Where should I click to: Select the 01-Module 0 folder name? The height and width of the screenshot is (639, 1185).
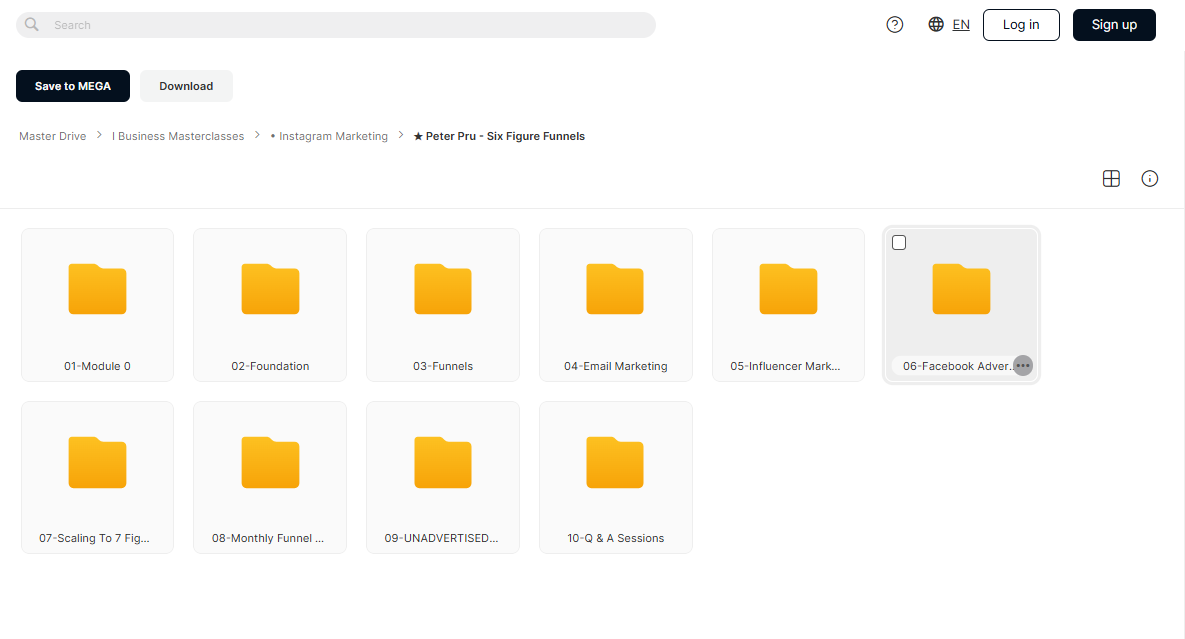pos(97,366)
